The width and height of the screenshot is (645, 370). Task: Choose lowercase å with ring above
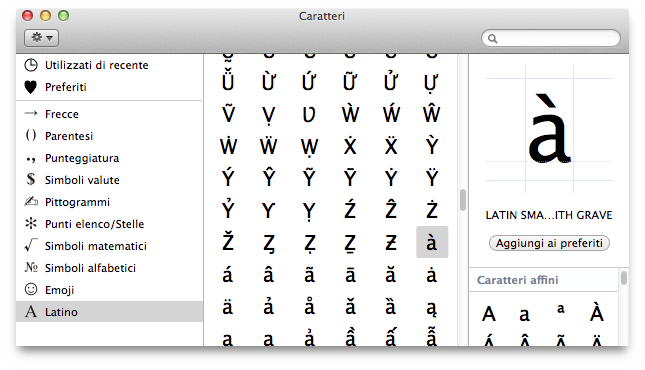309,307
